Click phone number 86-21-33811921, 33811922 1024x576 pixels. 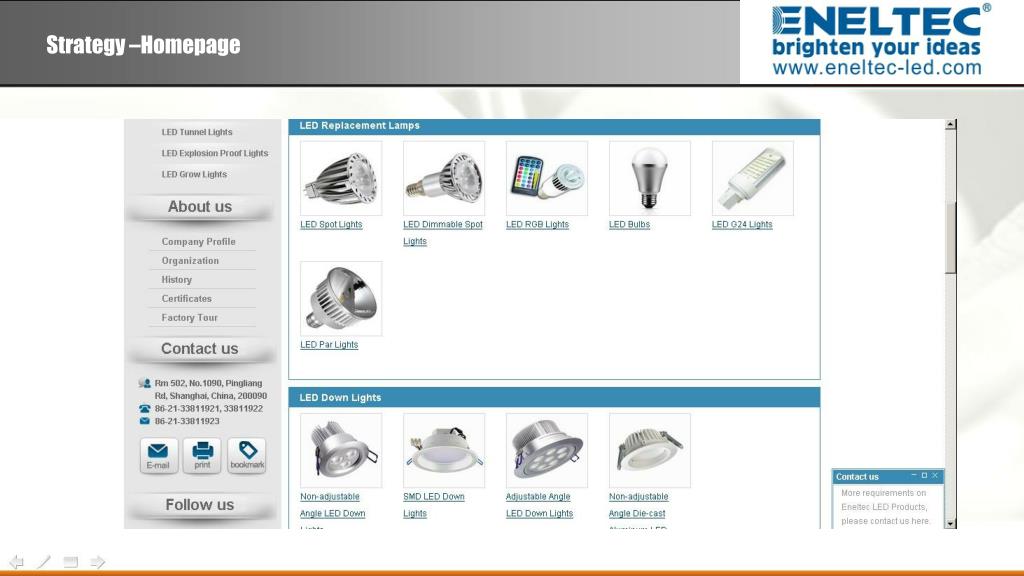pos(209,409)
